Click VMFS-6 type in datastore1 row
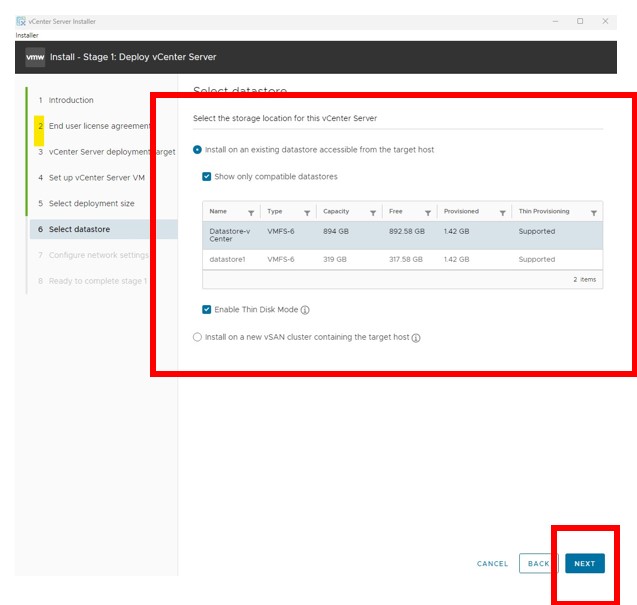The image size is (637, 605). pos(281,259)
